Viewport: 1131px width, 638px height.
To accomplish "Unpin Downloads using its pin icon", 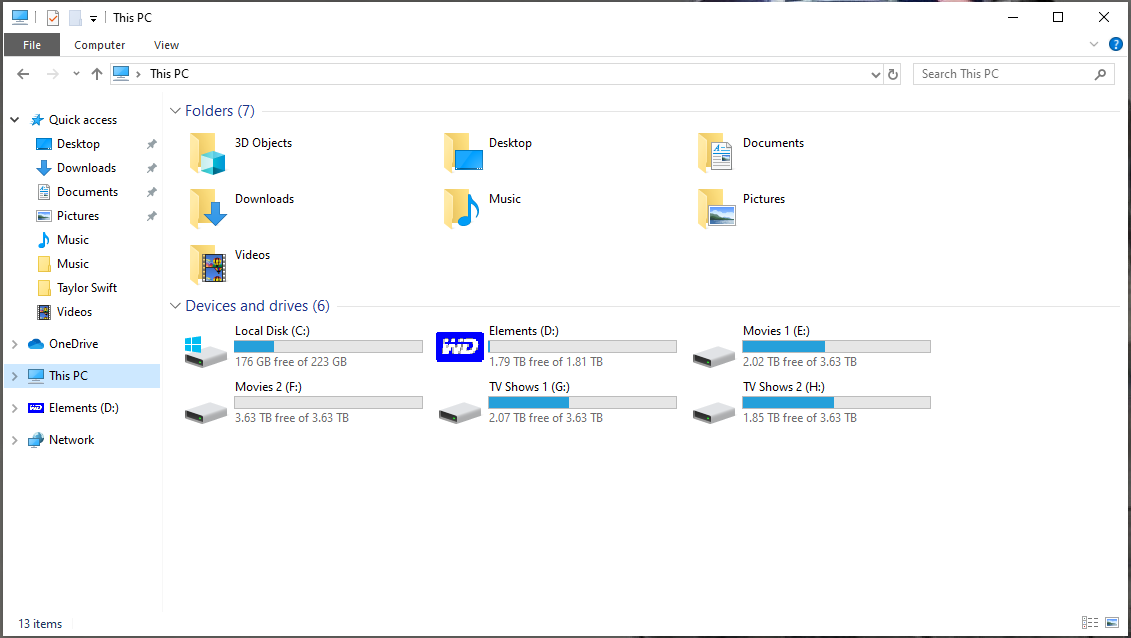I will click(152, 168).
